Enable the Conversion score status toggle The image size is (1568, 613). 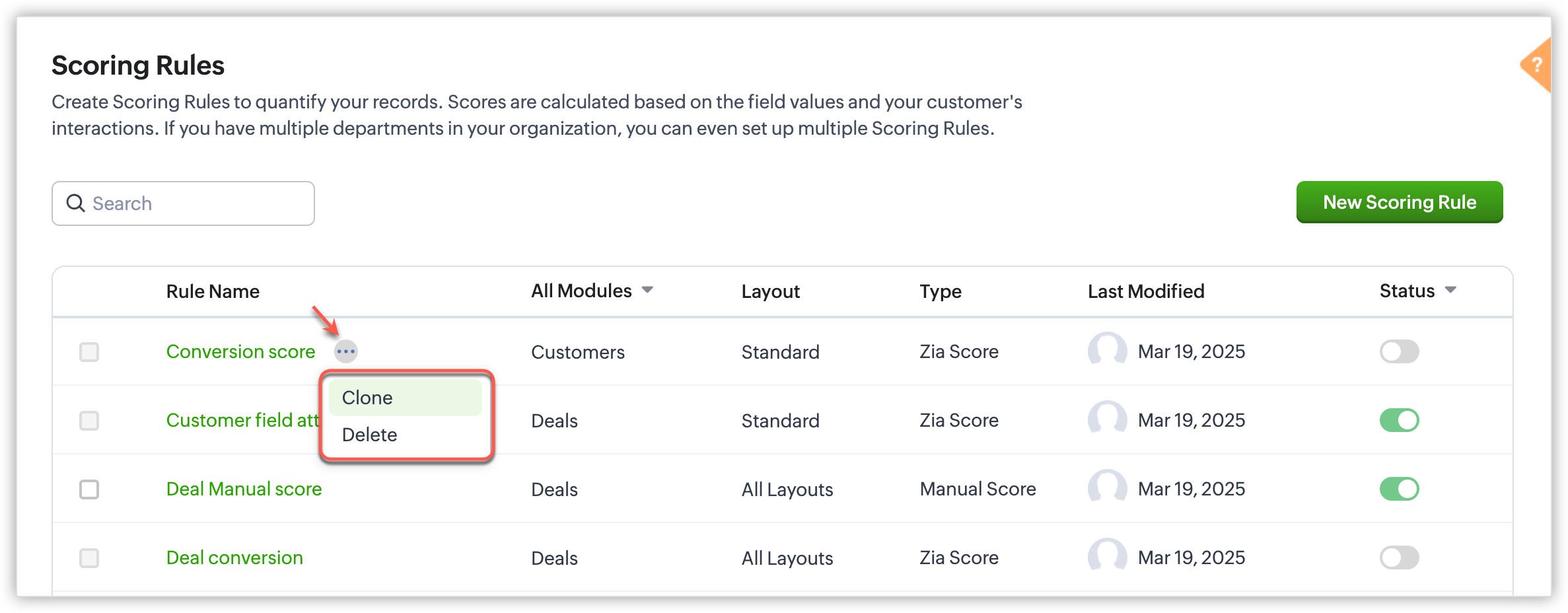coord(1399,351)
